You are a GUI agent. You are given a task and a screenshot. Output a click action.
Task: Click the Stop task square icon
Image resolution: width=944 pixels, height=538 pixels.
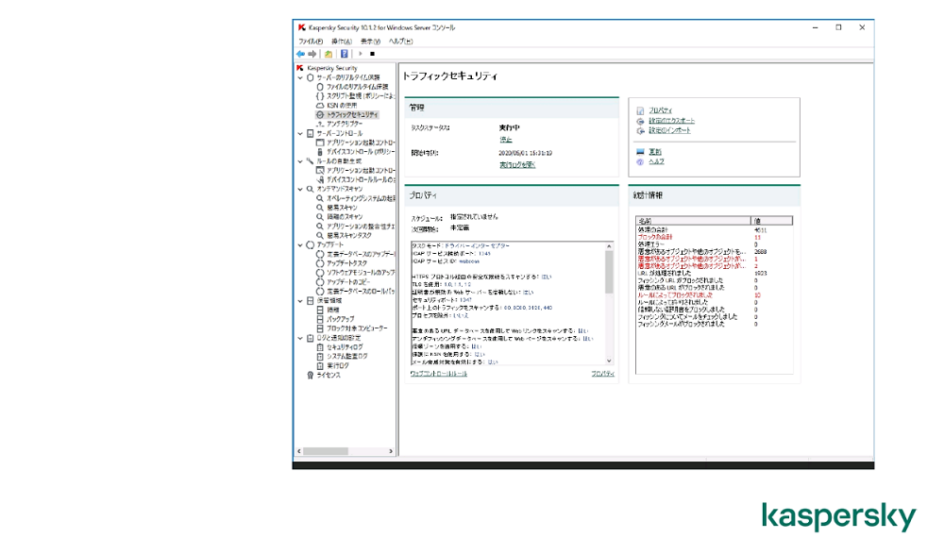click(372, 54)
